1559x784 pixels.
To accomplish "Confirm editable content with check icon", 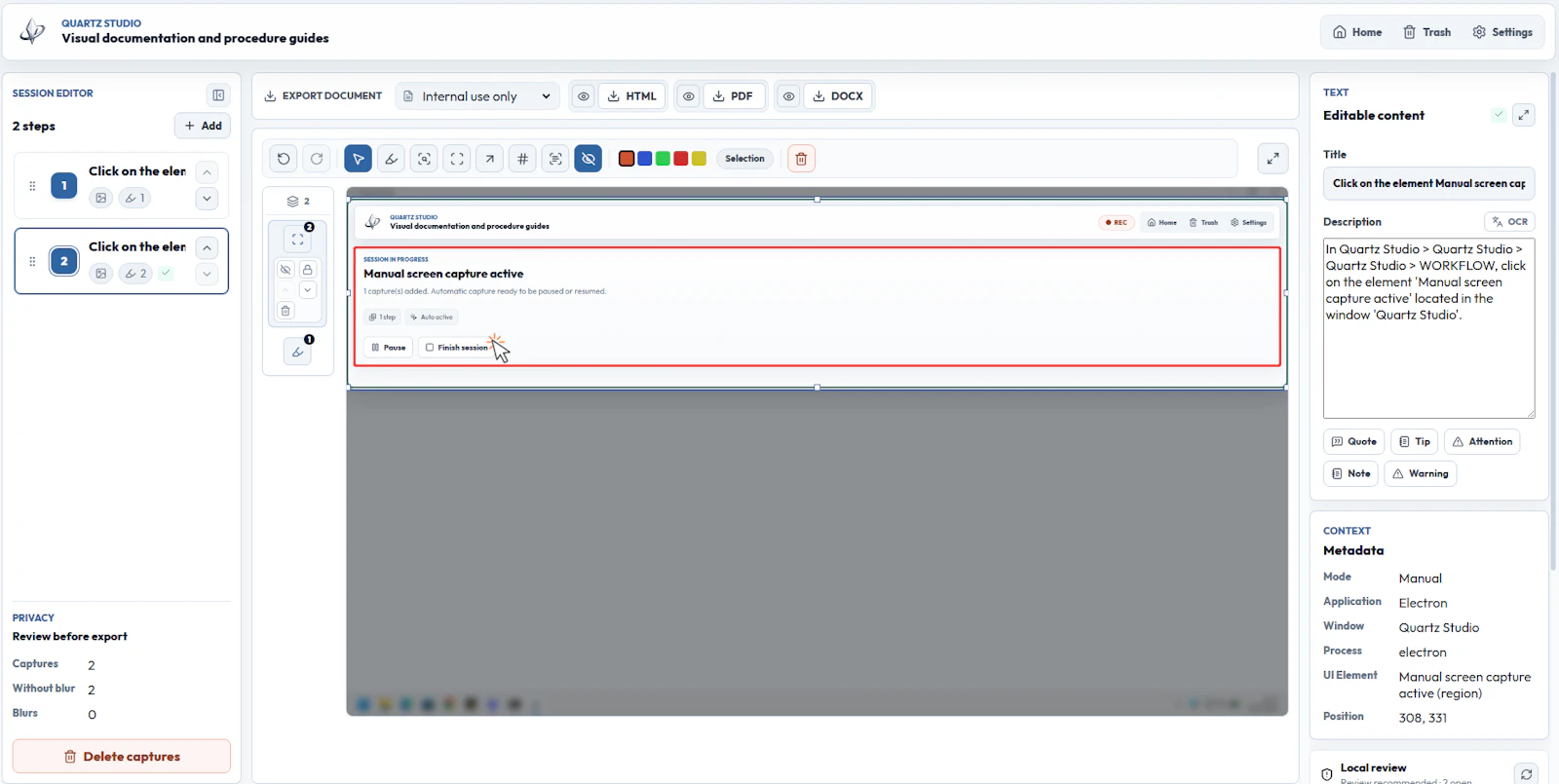I will [1499, 115].
